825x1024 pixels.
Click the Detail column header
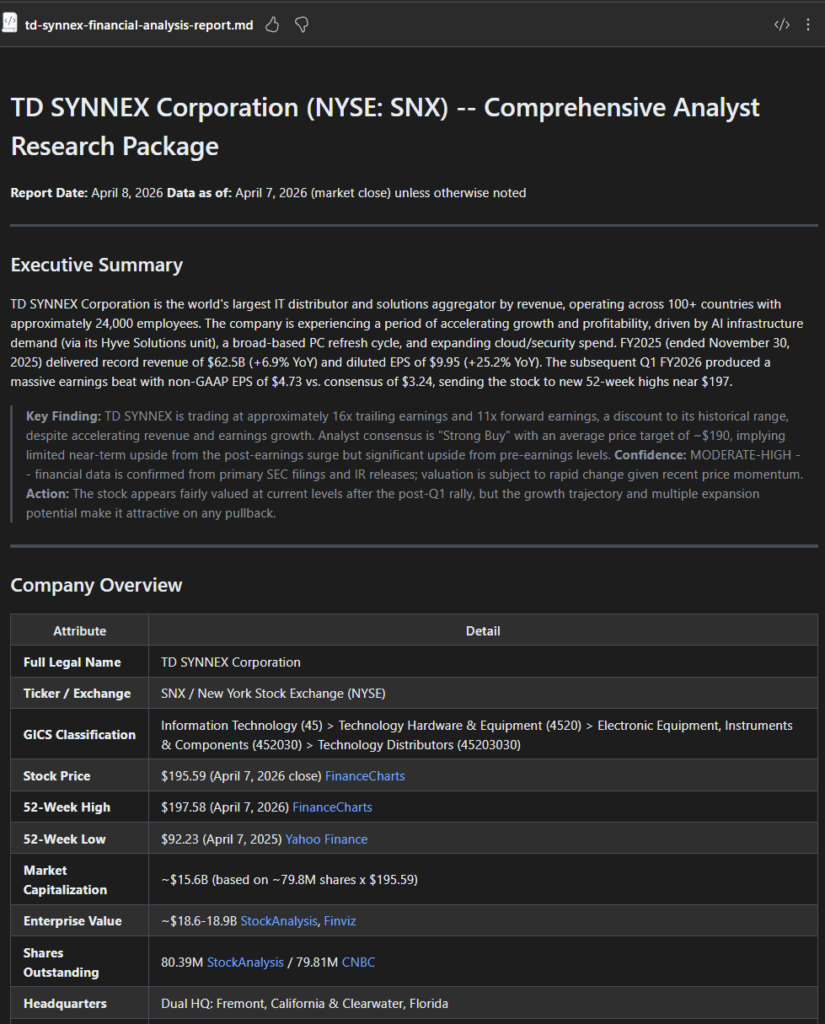click(x=483, y=631)
